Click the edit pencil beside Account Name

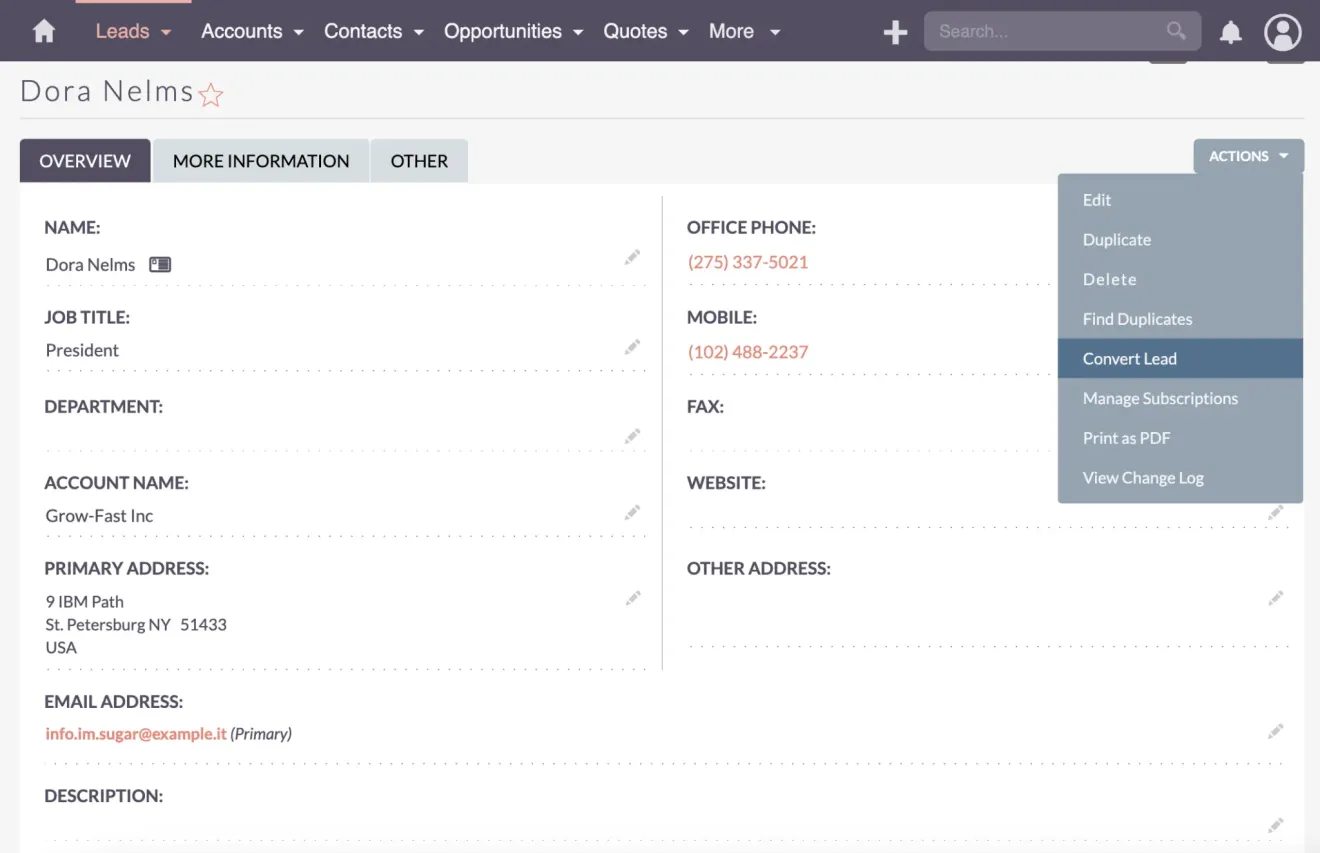[632, 512]
